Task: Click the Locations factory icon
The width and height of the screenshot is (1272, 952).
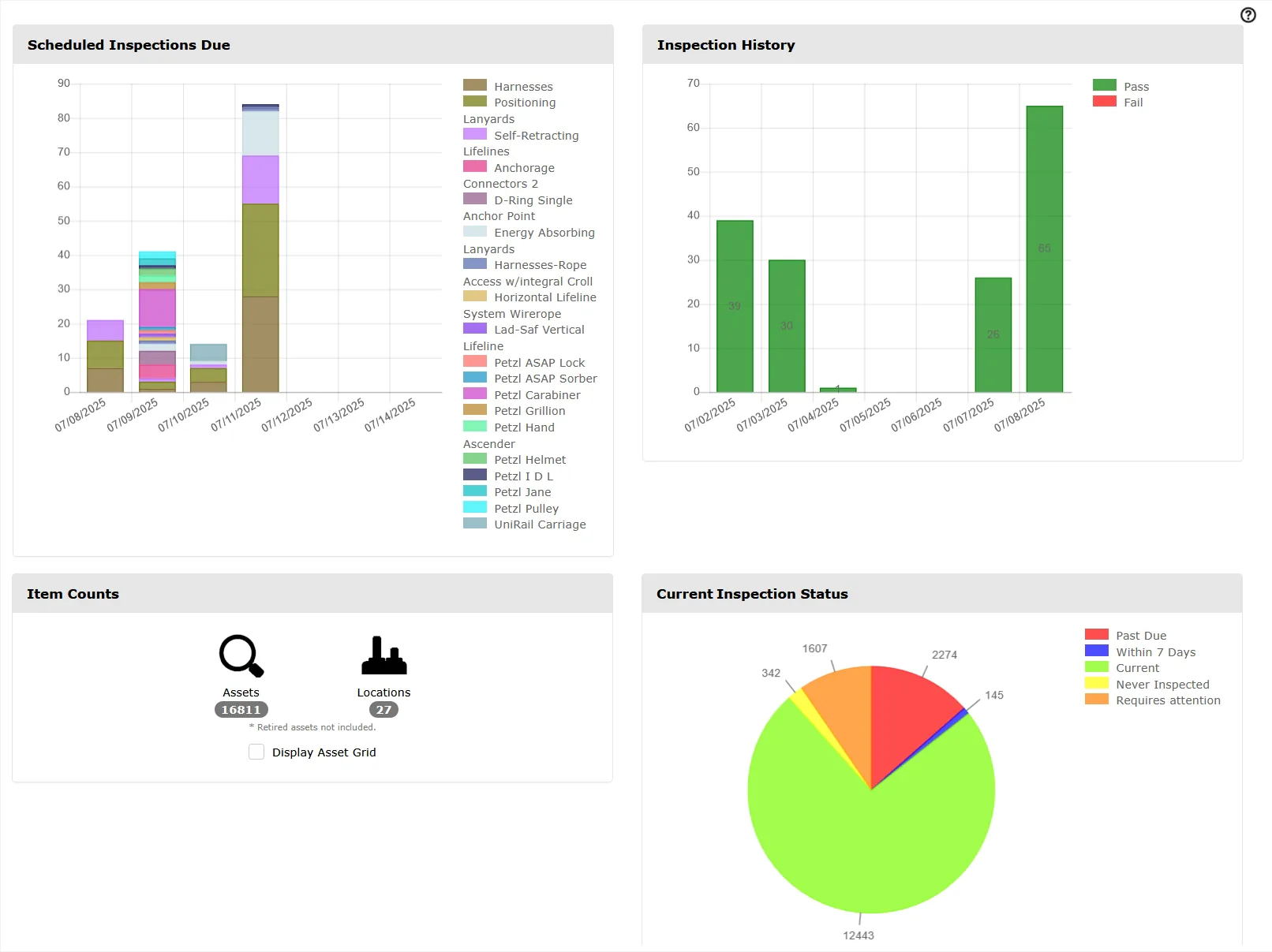Action: point(383,655)
